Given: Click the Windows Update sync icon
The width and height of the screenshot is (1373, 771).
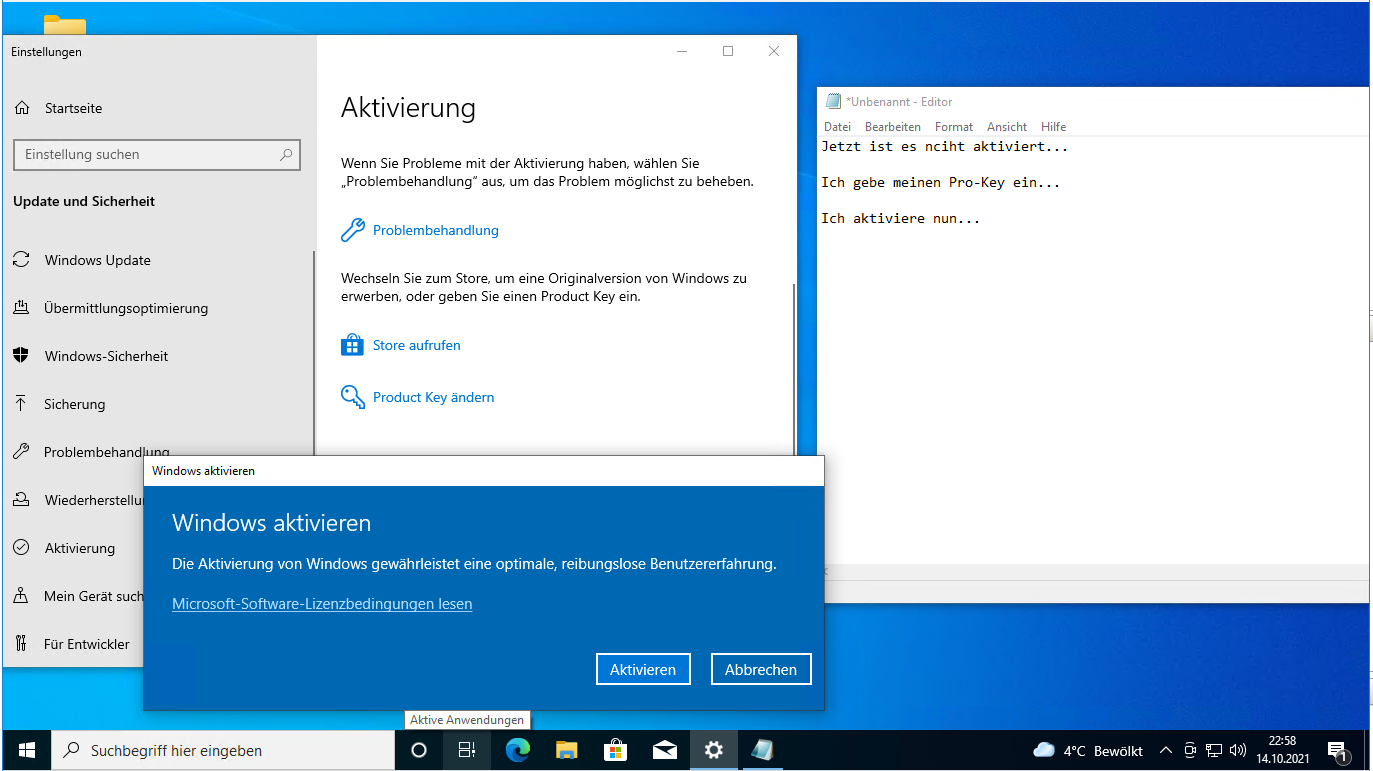Looking at the screenshot, I should 21,260.
